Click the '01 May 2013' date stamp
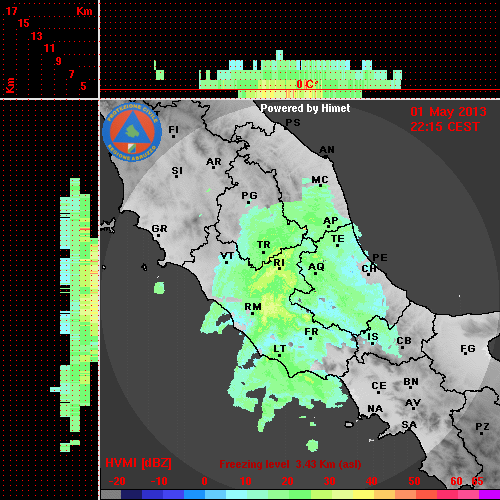 [448, 112]
